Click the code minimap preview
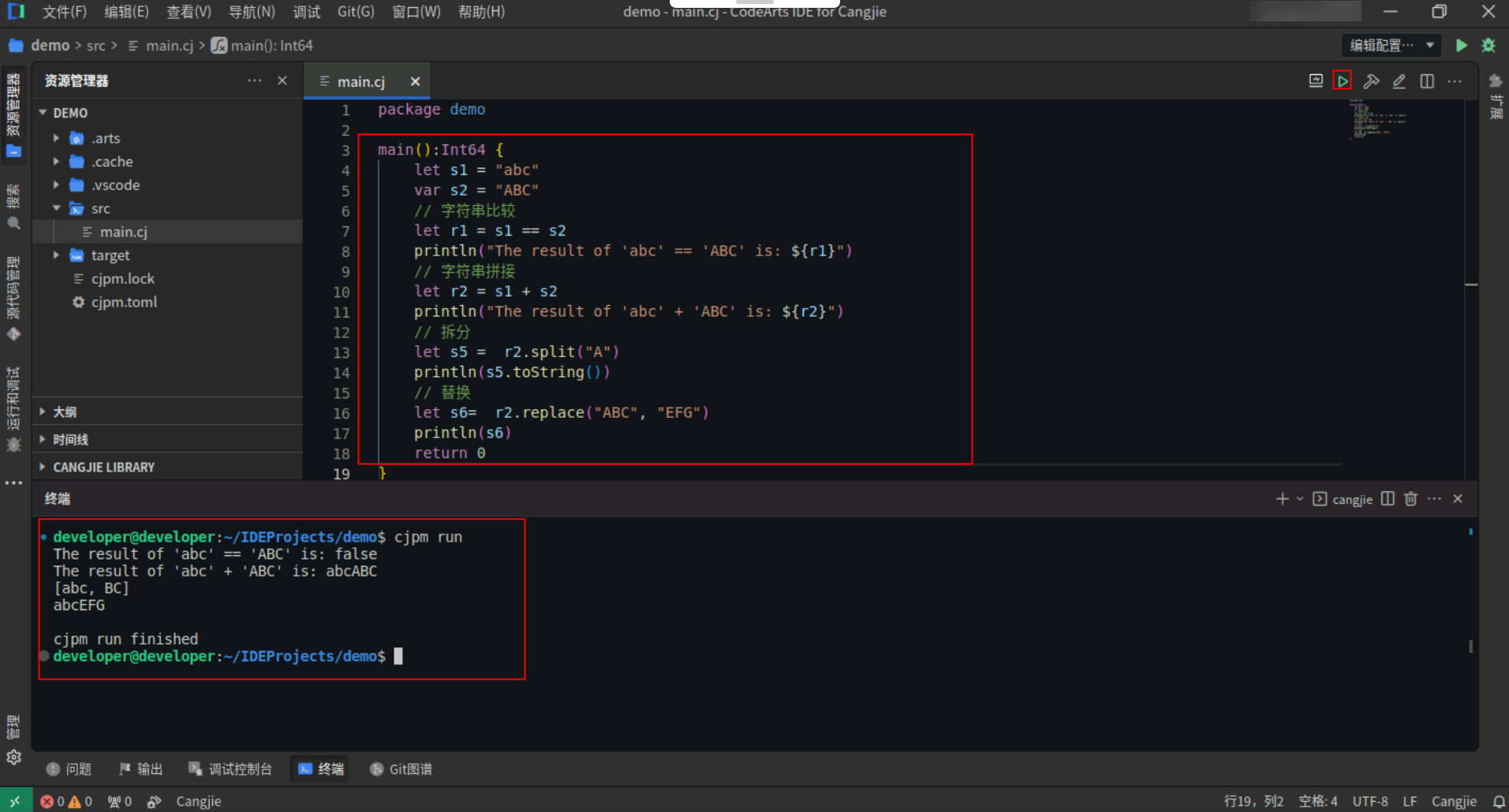1509x812 pixels. click(x=1377, y=118)
